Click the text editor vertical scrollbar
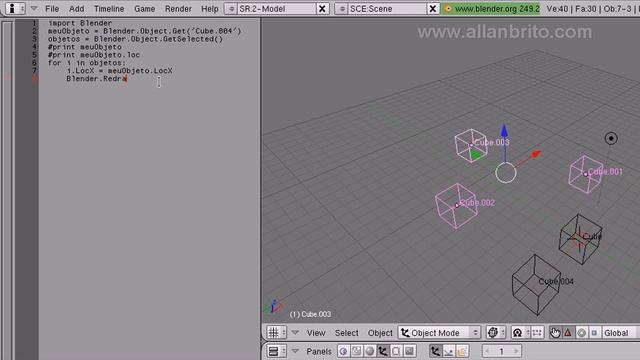 (x=7, y=191)
